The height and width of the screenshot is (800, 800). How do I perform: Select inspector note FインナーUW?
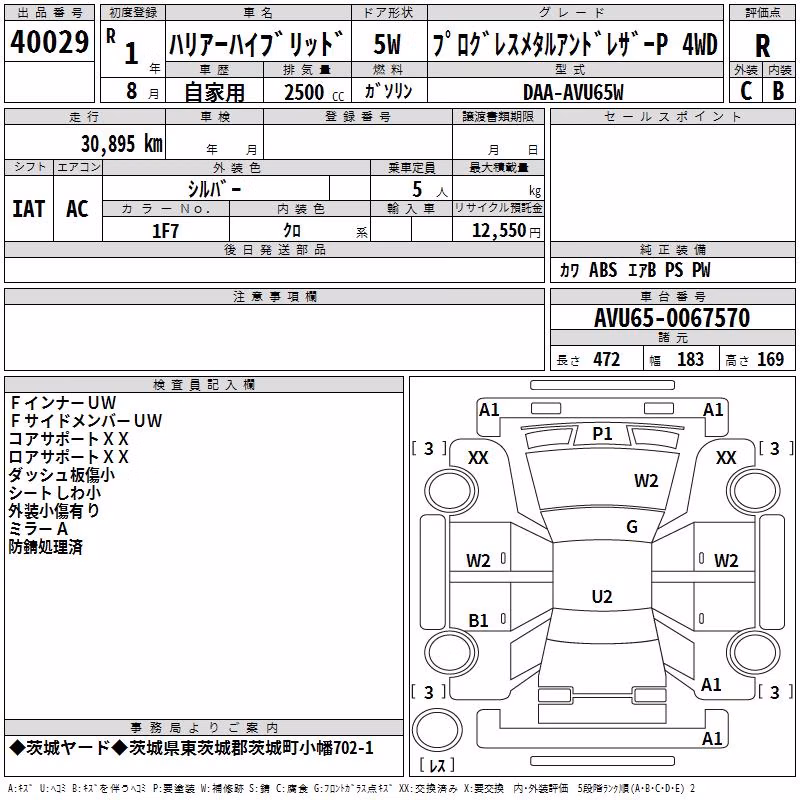pos(63,403)
